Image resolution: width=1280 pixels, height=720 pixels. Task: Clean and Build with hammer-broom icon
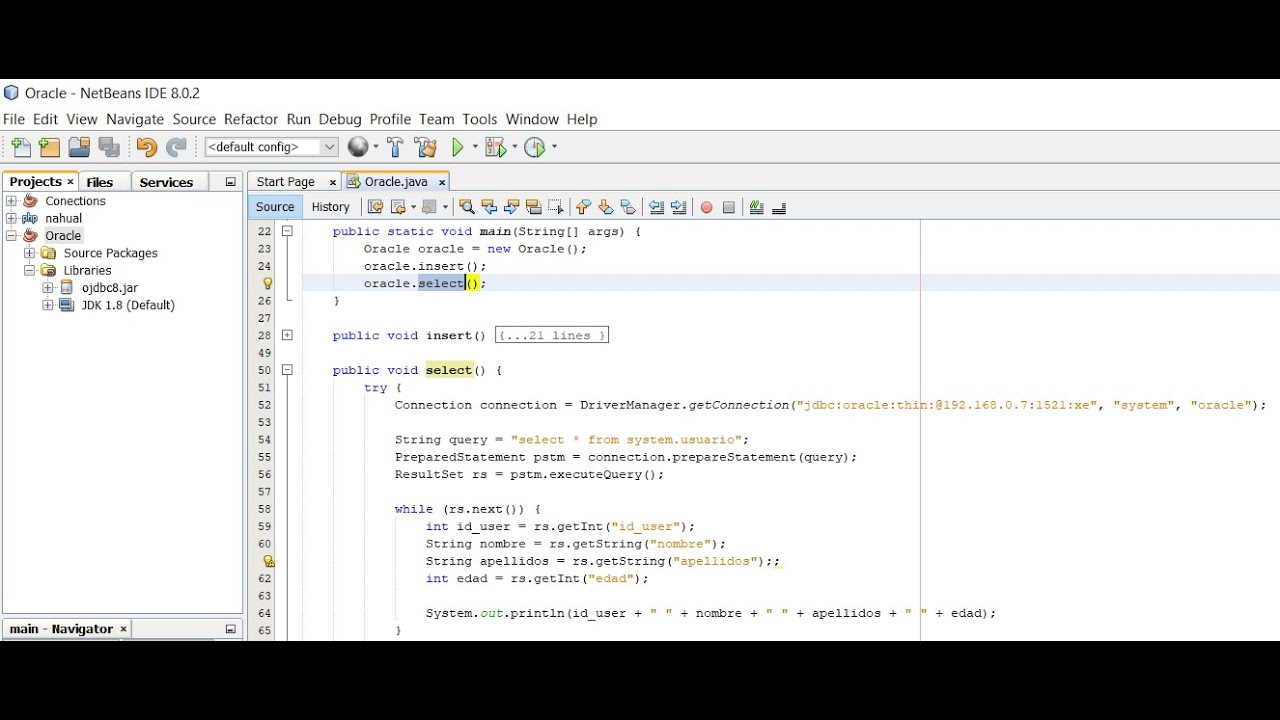425,147
